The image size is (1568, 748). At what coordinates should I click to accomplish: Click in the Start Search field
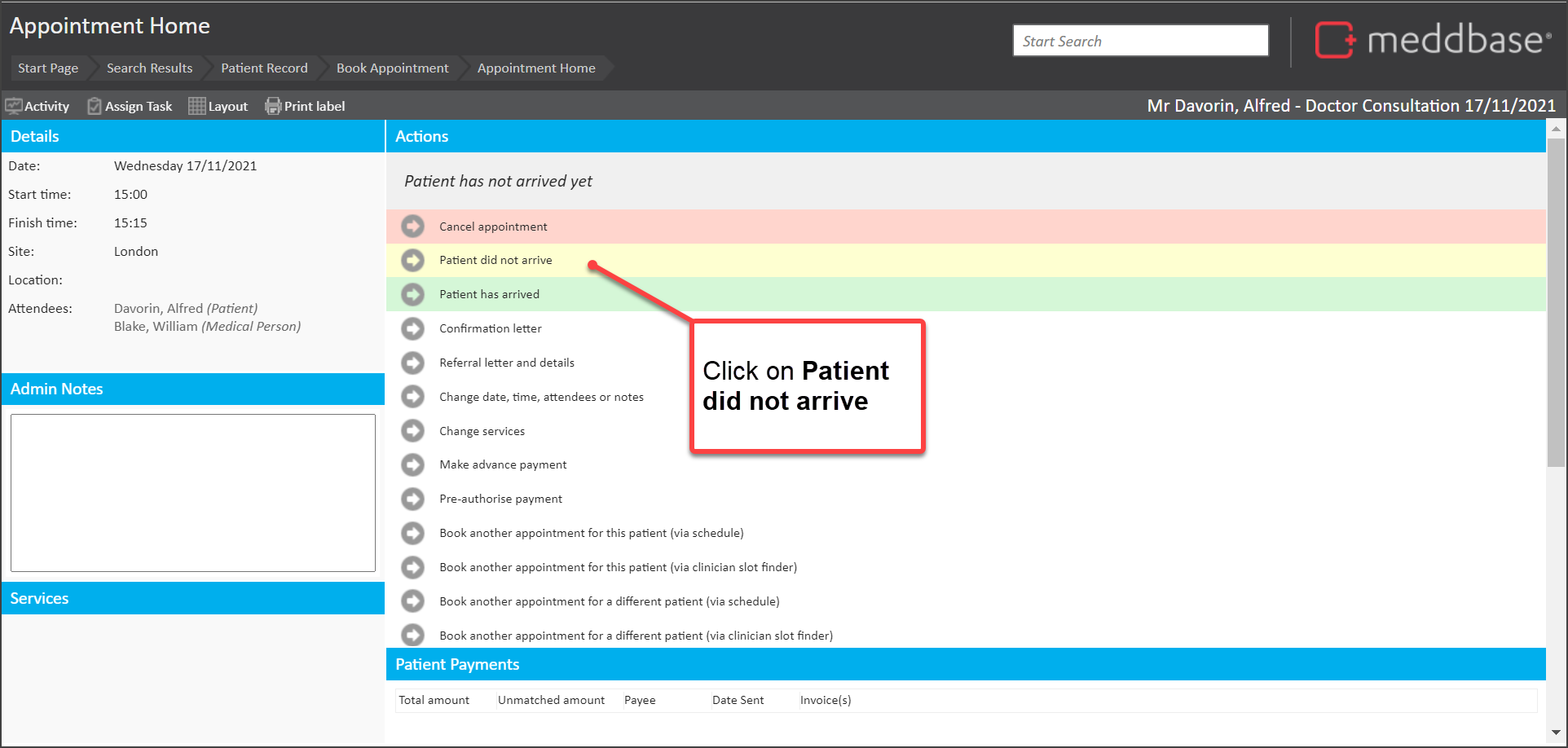click(x=1139, y=41)
